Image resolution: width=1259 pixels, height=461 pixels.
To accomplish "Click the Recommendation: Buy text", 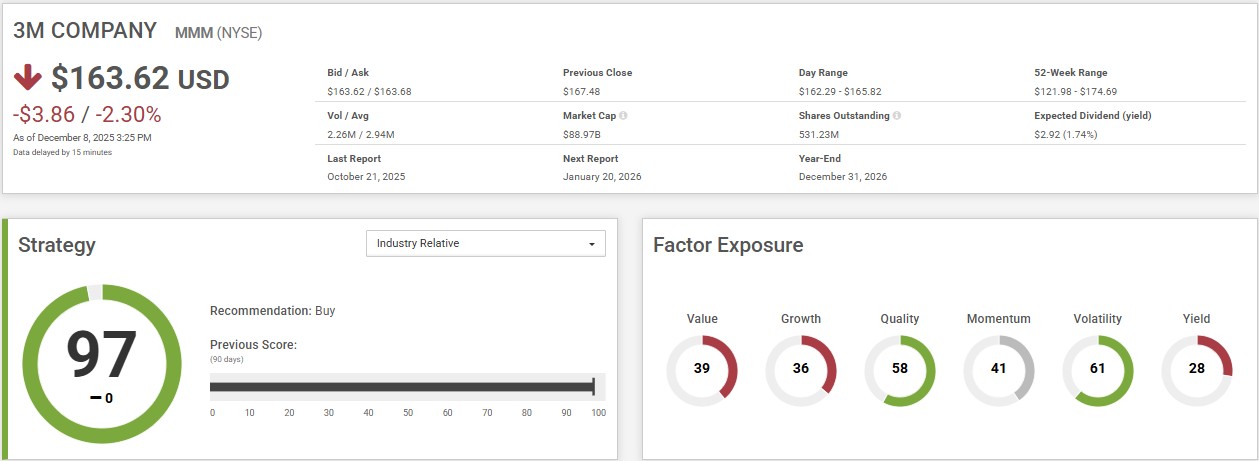I will [x=272, y=311].
